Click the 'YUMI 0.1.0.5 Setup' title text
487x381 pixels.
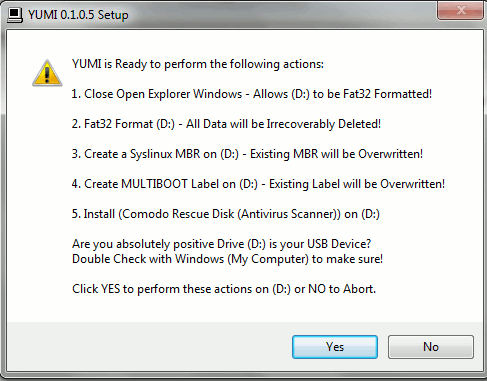point(78,15)
